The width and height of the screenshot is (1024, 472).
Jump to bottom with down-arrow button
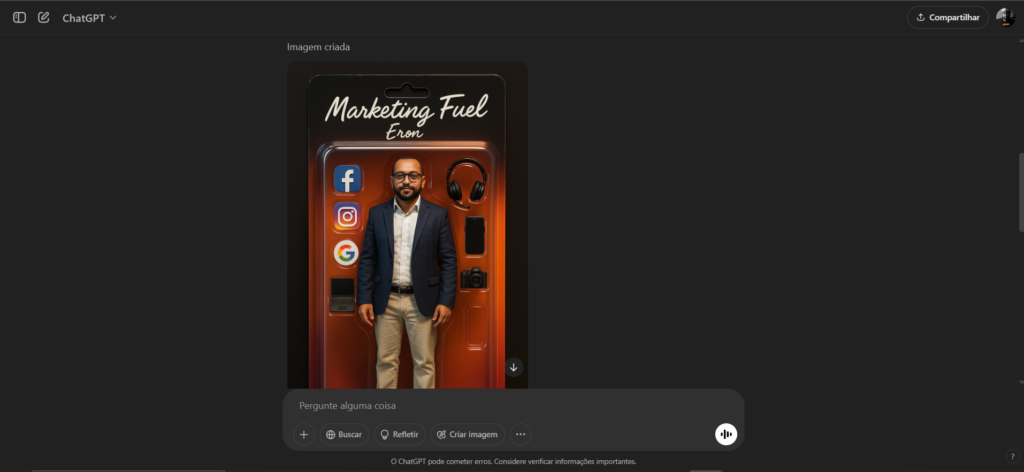(513, 367)
